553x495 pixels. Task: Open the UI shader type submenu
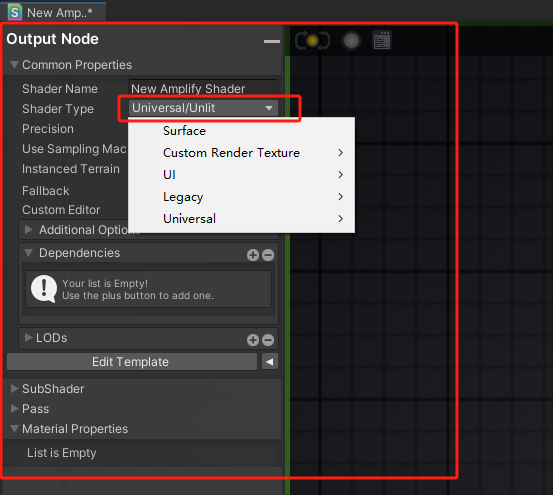point(242,175)
